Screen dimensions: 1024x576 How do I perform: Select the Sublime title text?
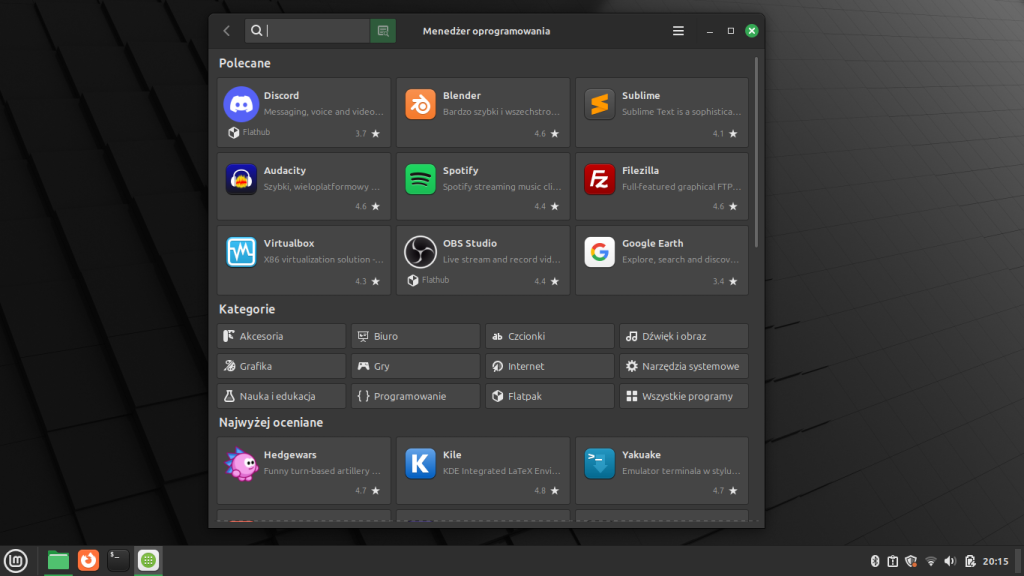pyautogui.click(x=641, y=95)
